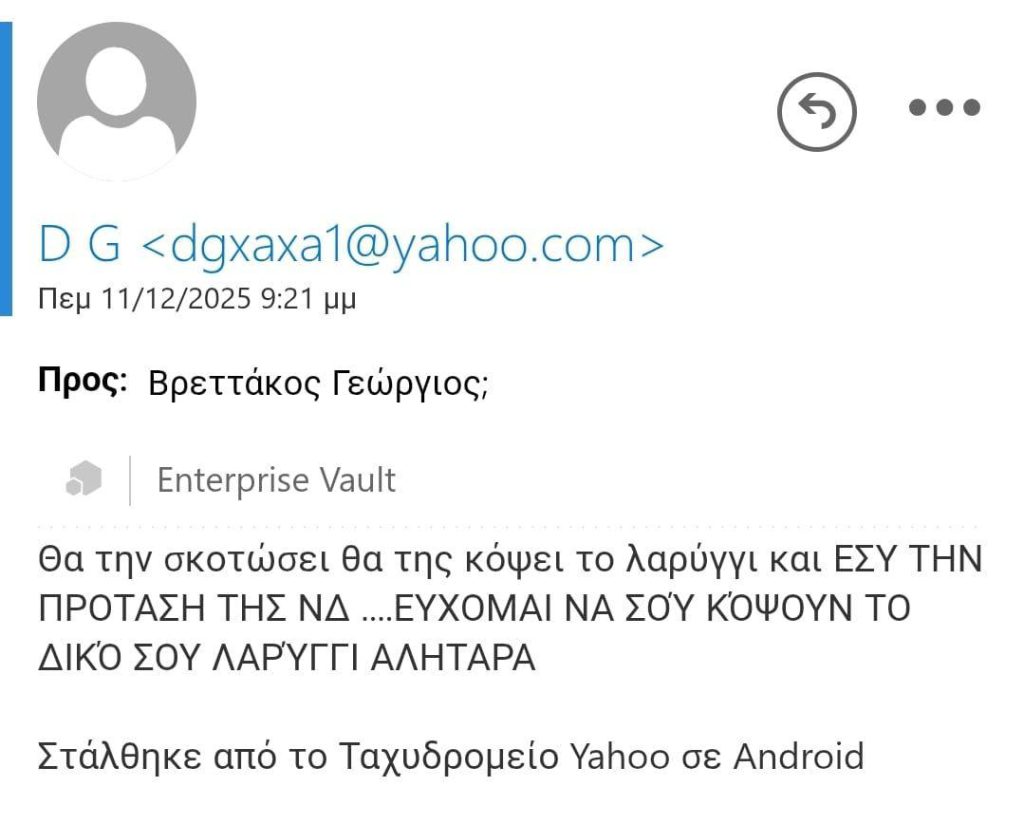
Task: Click the sender's gray avatar placeholder
Action: 116,101
